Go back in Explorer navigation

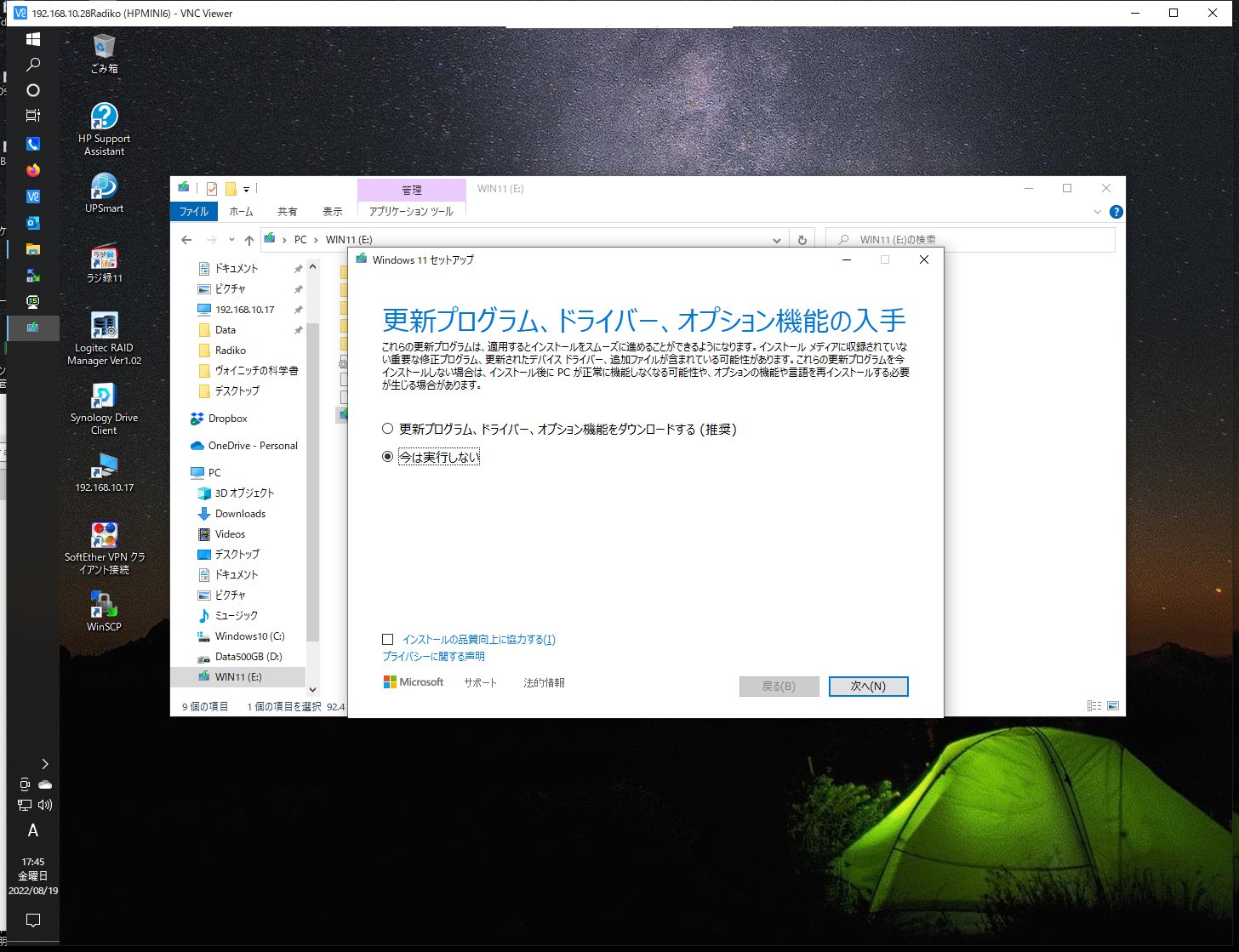[x=187, y=240]
